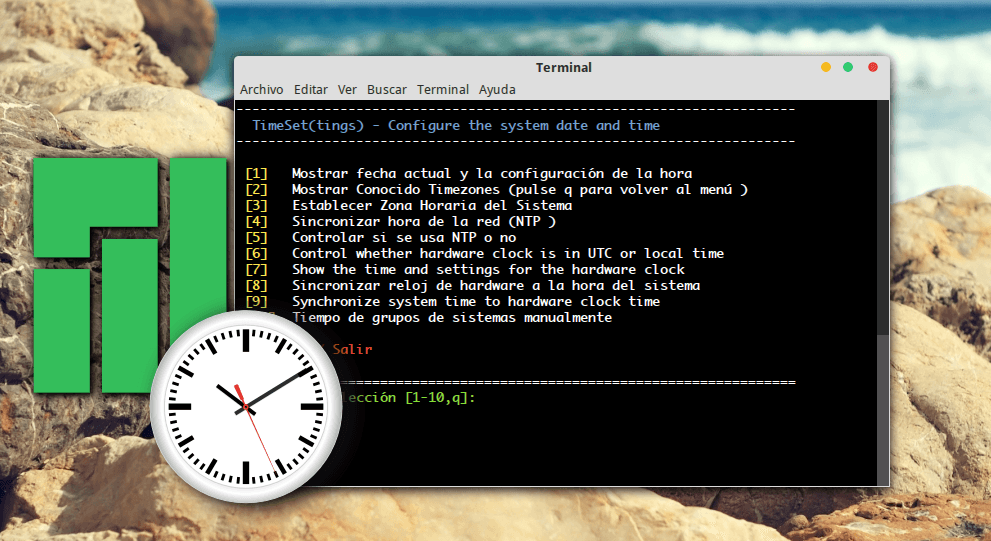991x541 pixels.
Task: Click option [6] Control whether hardware clock line
Action: [485, 253]
